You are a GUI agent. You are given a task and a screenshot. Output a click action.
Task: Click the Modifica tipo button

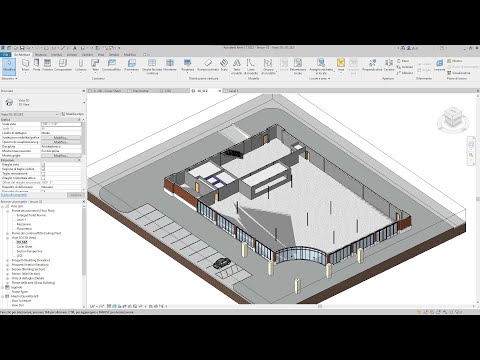(73, 114)
